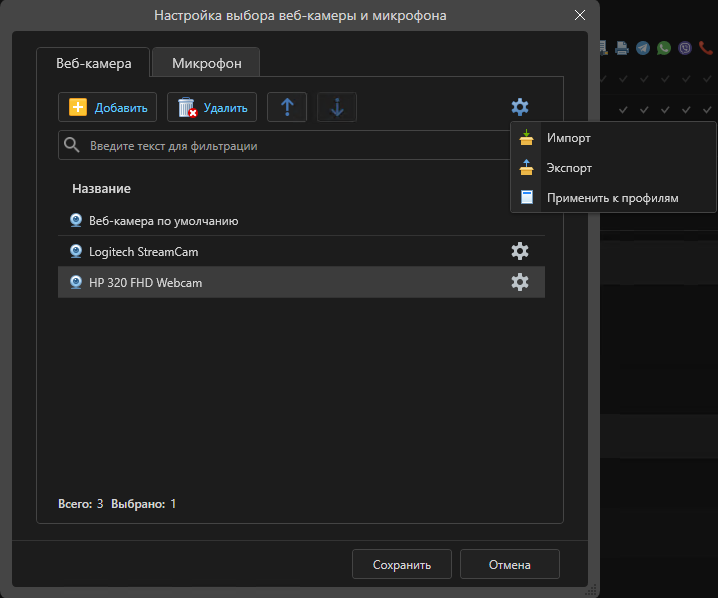
Task: Close the webcam and microphone settings dialog
Action: pyautogui.click(x=580, y=15)
